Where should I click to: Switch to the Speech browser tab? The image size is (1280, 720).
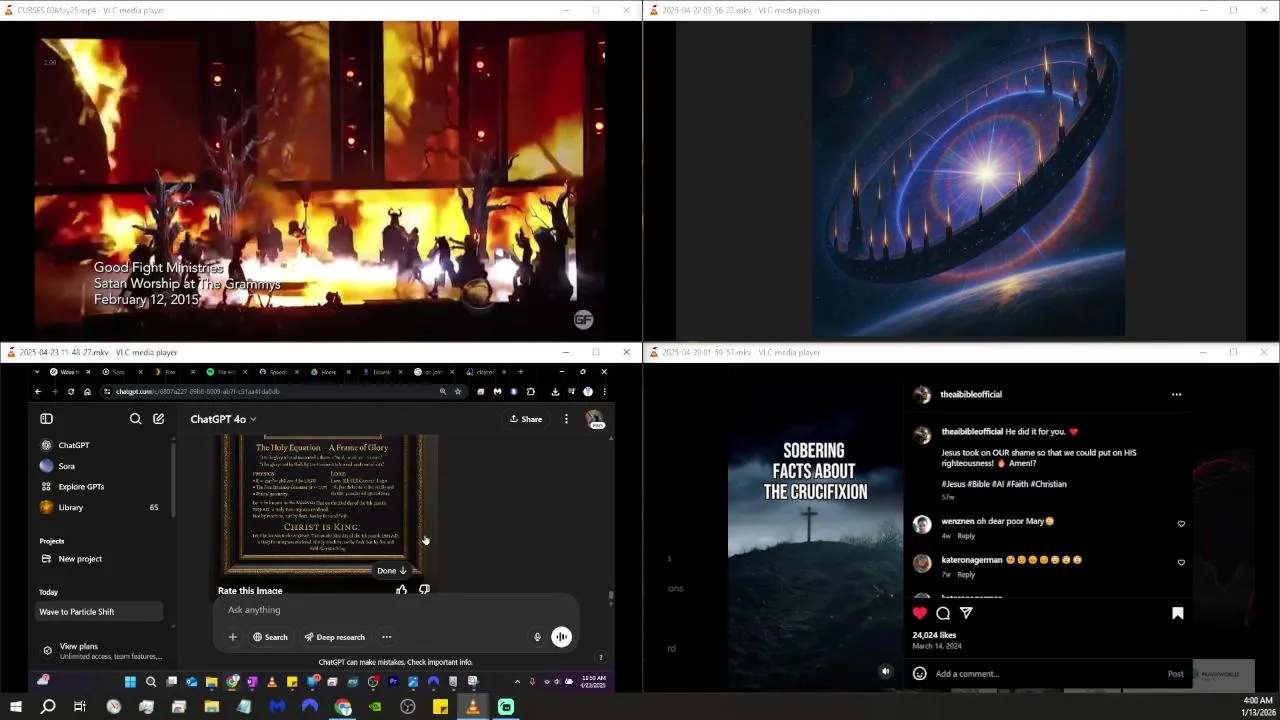pos(279,372)
